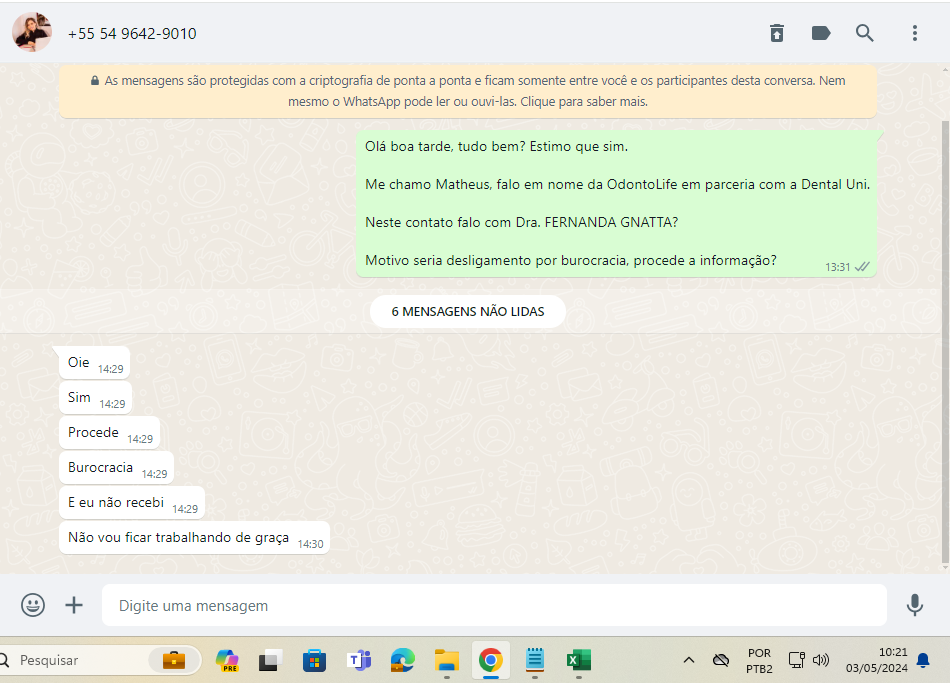Select the 'Oie' message
This screenshot has width=950, height=683.
click(95, 363)
